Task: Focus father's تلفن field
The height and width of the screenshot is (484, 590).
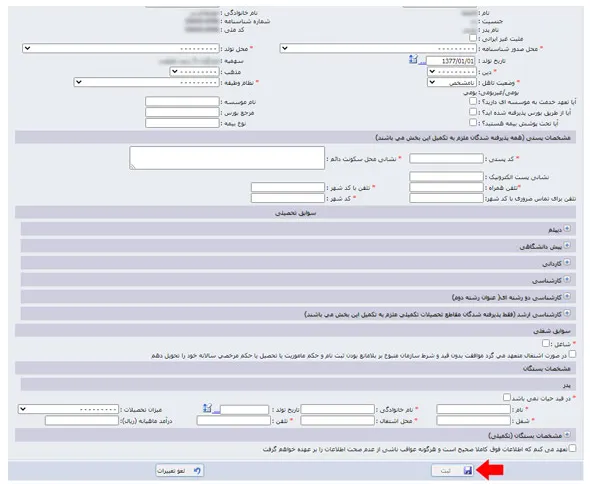Action: (234, 420)
